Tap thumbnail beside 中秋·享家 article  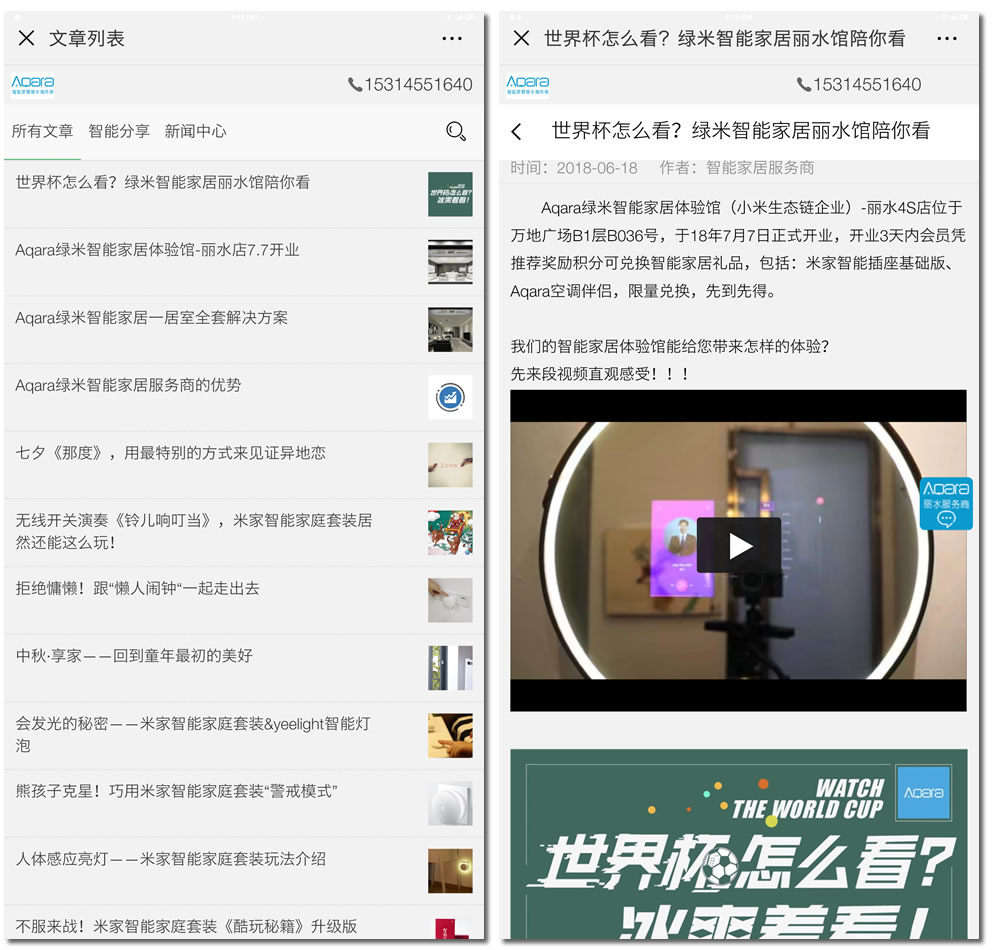450,668
